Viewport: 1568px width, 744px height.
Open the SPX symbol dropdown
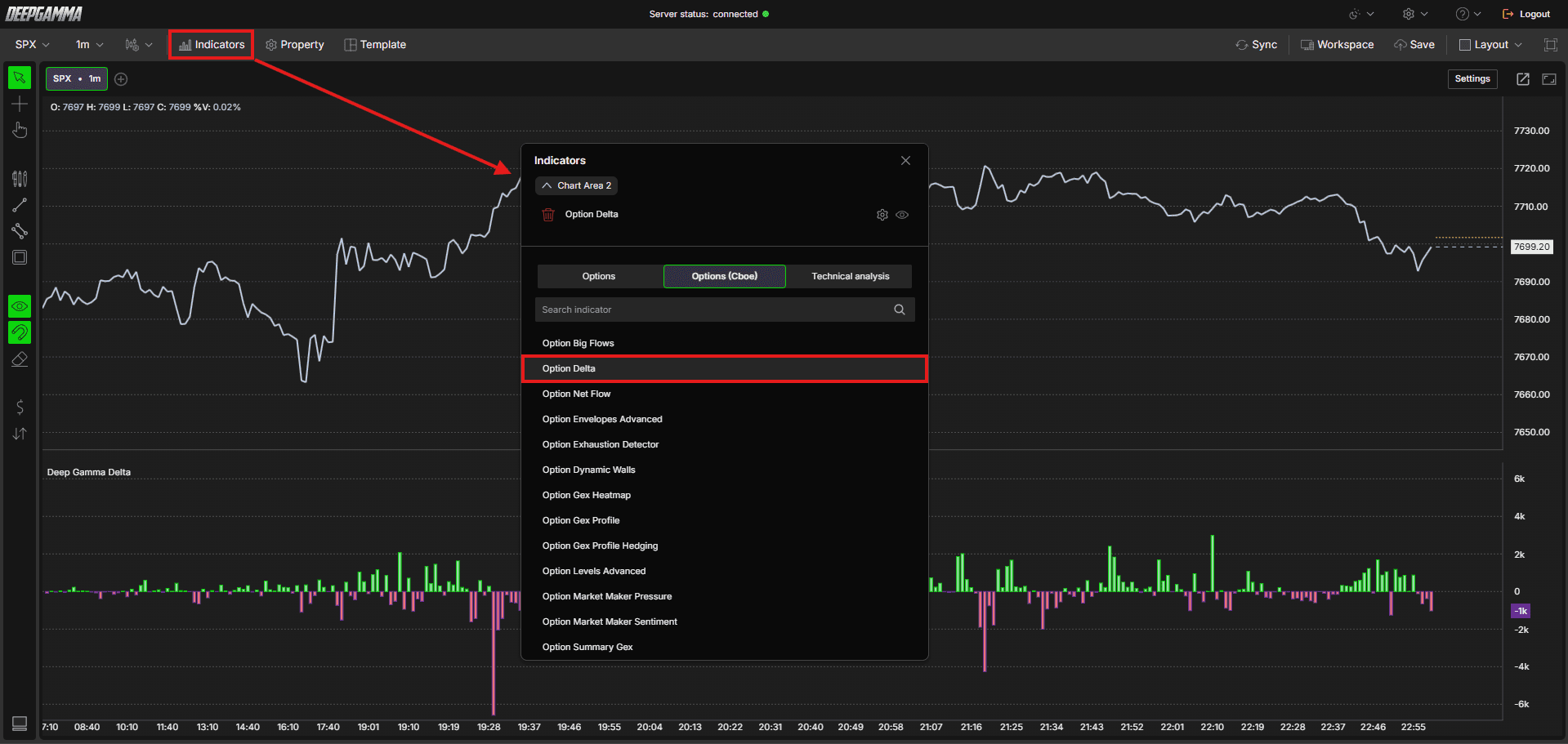(33, 45)
